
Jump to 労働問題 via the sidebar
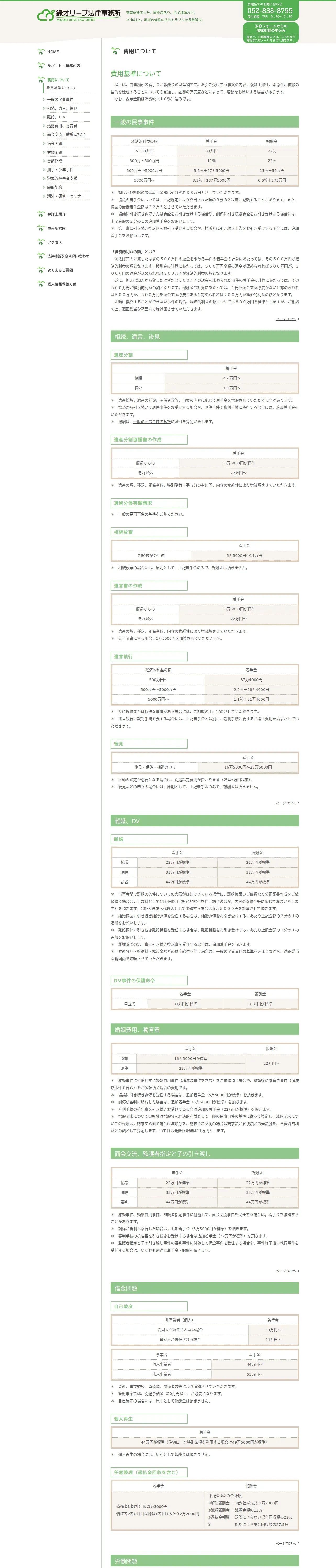pos(55,152)
